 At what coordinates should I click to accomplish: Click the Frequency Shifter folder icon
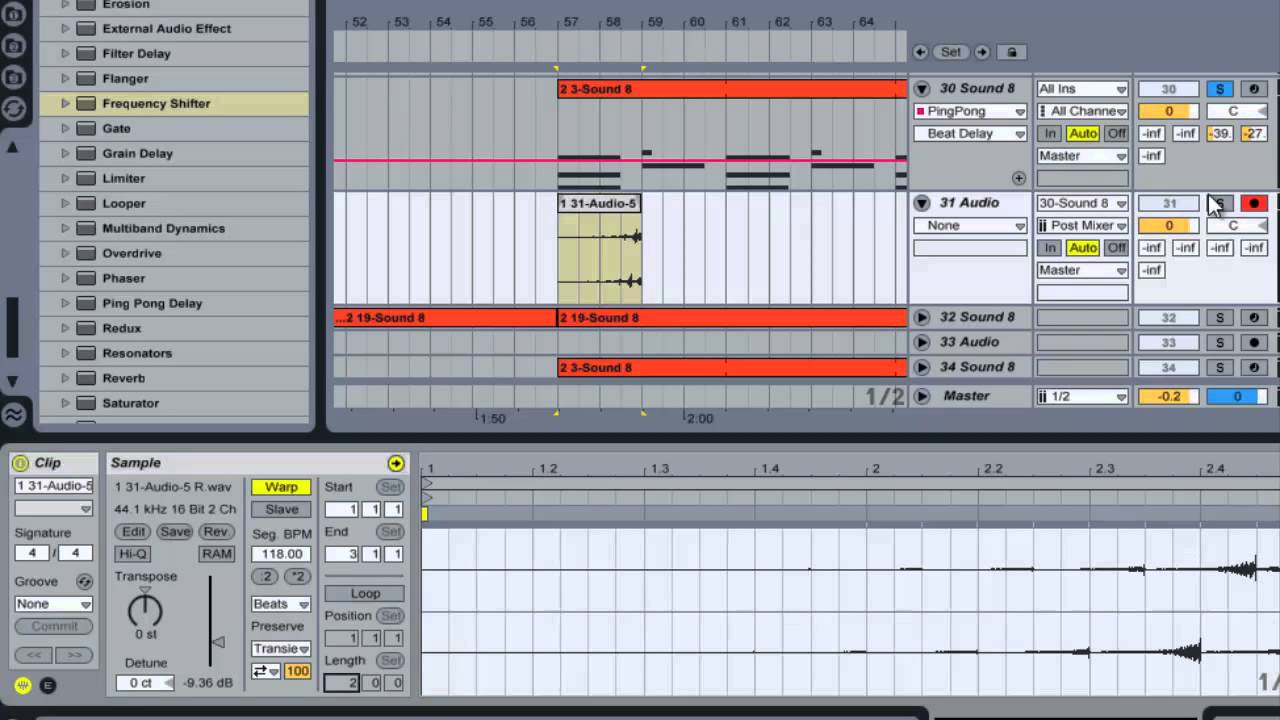pos(86,103)
